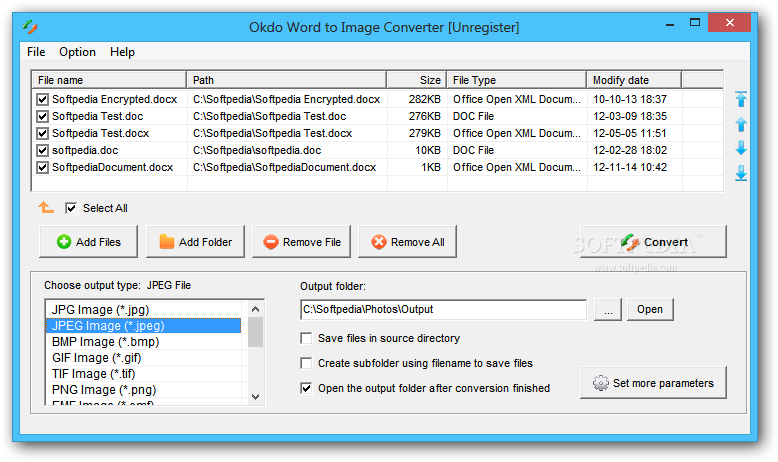Minimize the Okdo converter window
778x462 pixels.
670,23
